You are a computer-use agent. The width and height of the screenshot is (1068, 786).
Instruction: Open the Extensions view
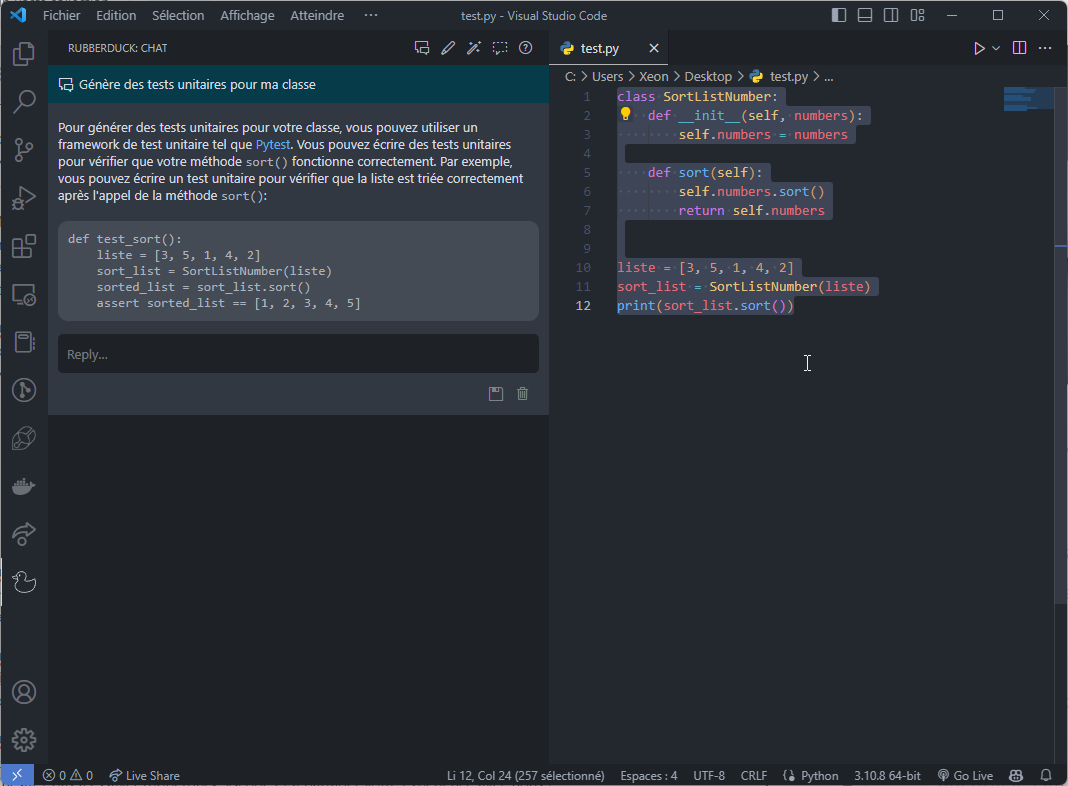pyautogui.click(x=24, y=246)
